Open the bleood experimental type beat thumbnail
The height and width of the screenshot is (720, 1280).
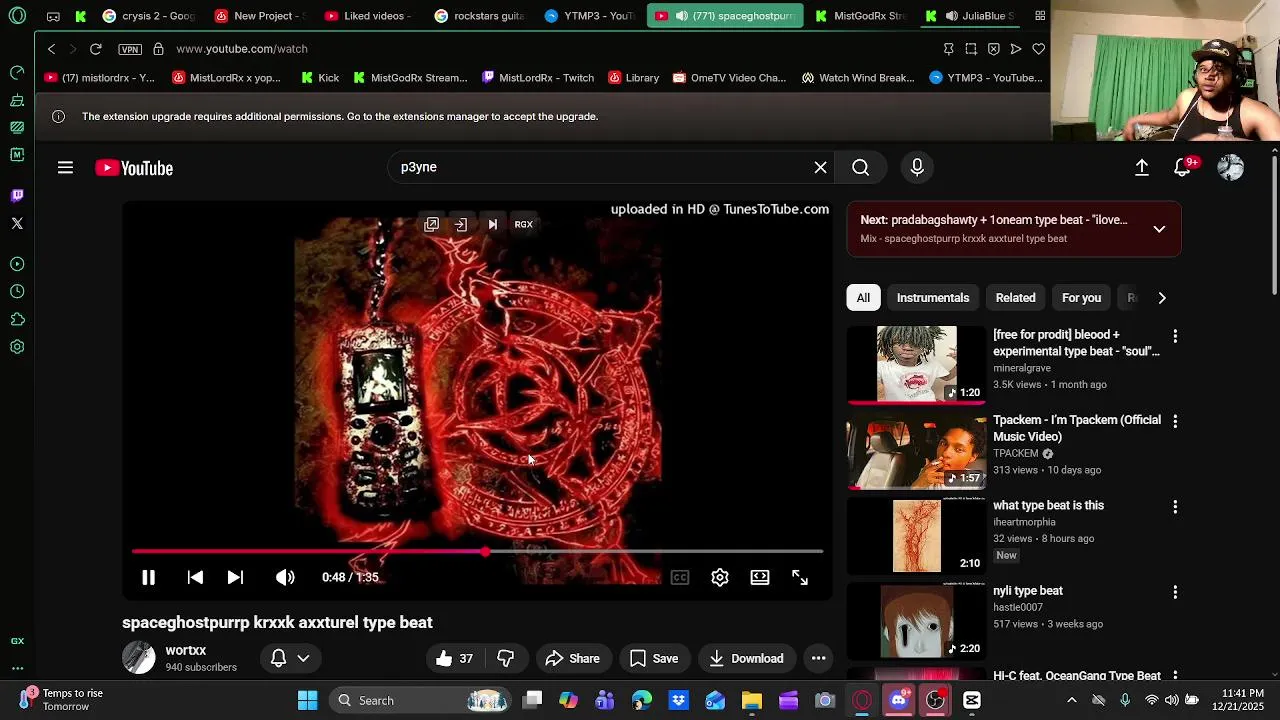click(x=916, y=364)
